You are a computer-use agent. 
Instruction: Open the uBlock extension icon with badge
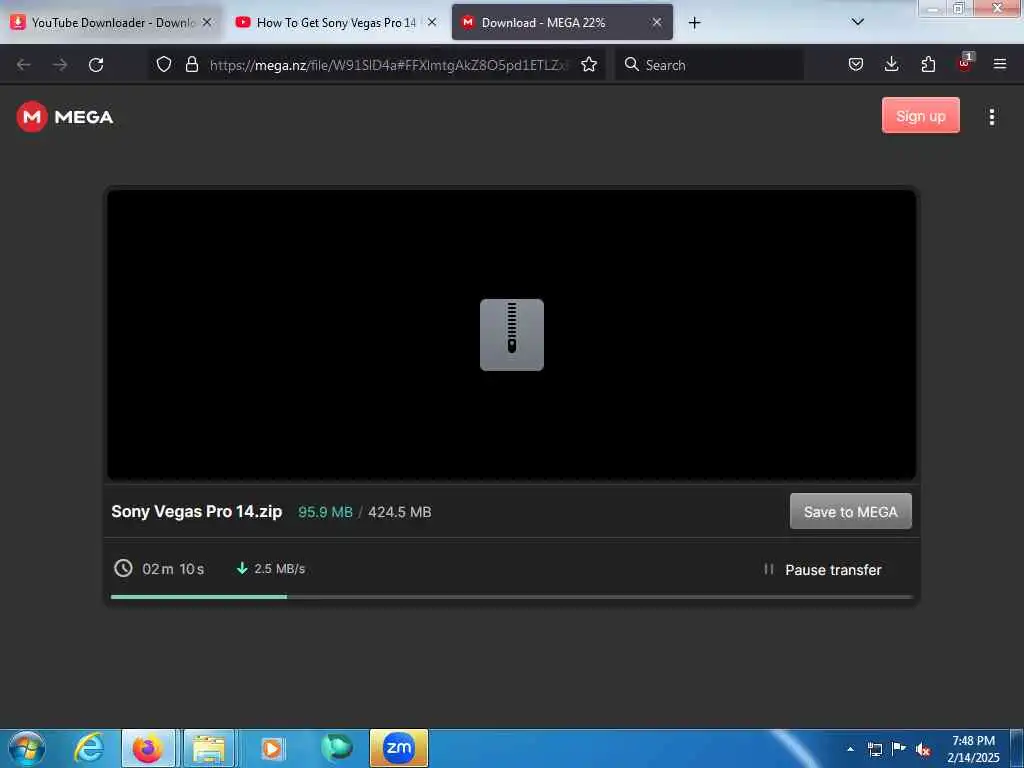click(965, 63)
